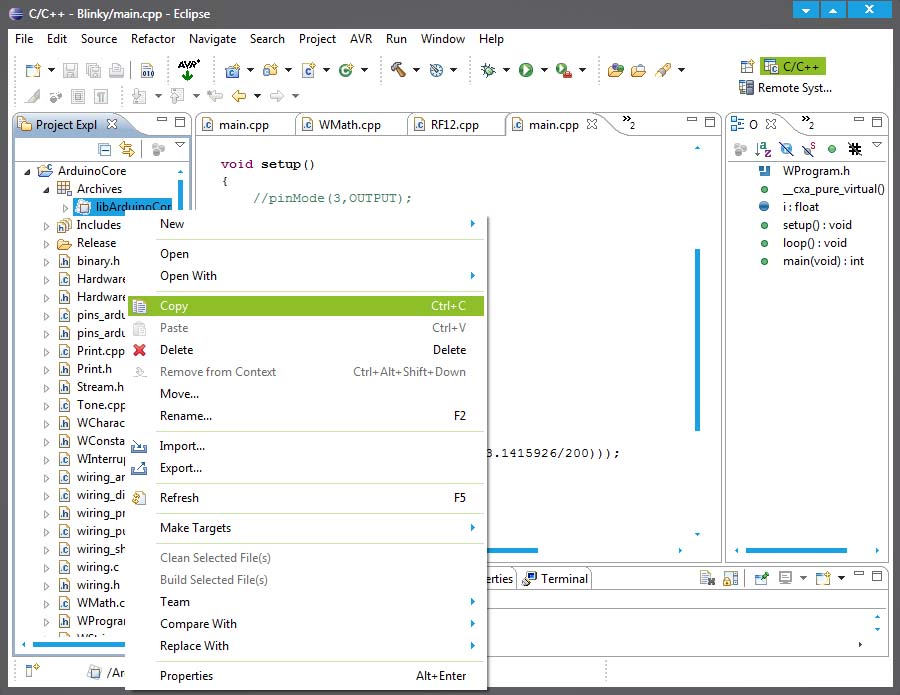Viewport: 900px width, 695px height.
Task: Click the New file wizard icon
Action: click(33, 70)
